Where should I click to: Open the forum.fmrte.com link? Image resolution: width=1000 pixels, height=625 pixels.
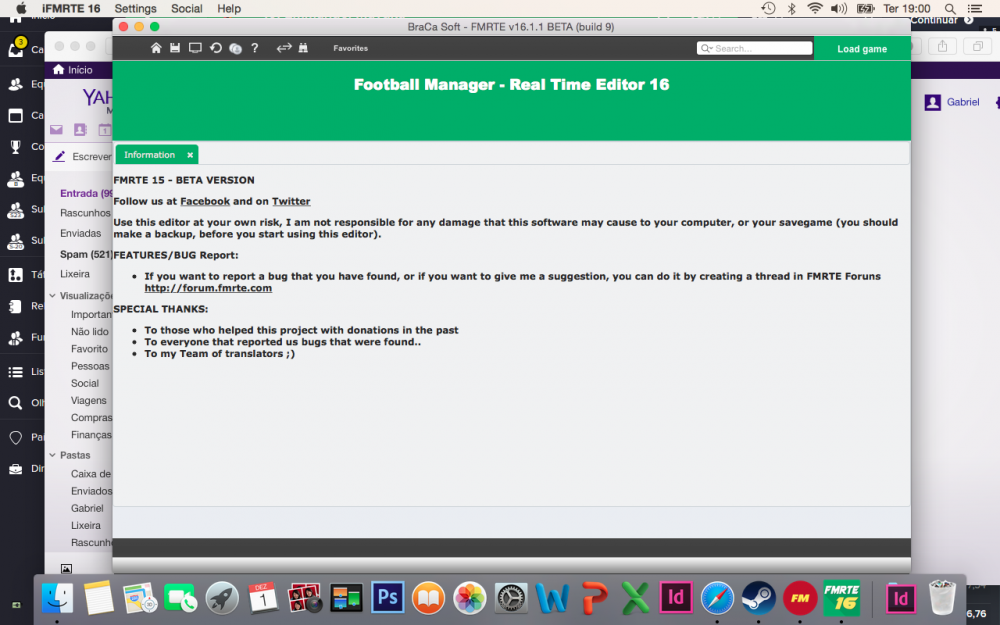click(x=208, y=288)
